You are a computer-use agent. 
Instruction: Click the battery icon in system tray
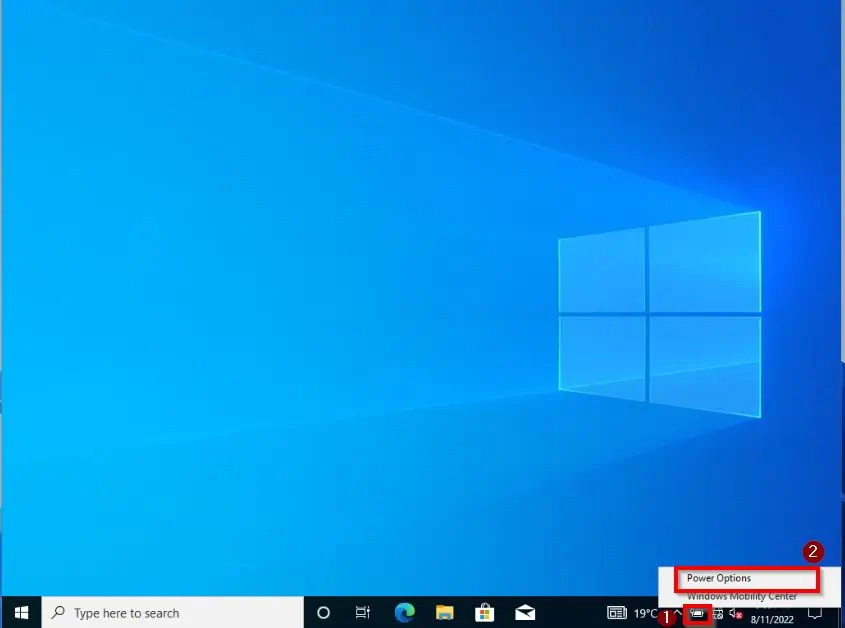coord(697,613)
